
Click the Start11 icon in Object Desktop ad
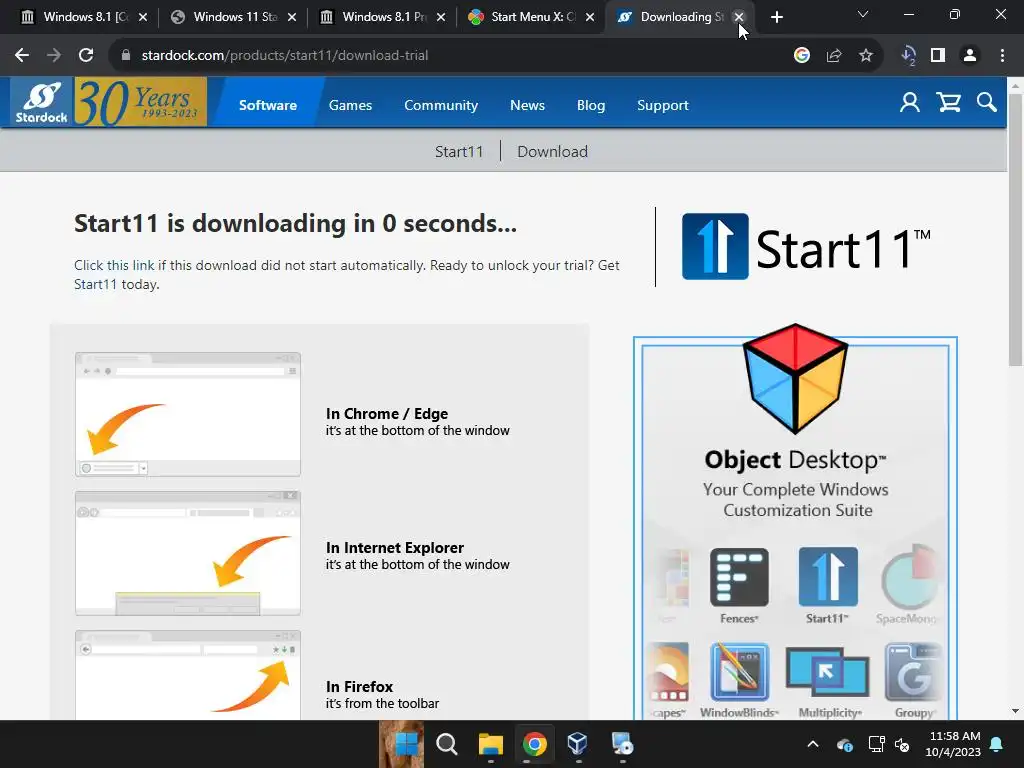(x=828, y=577)
